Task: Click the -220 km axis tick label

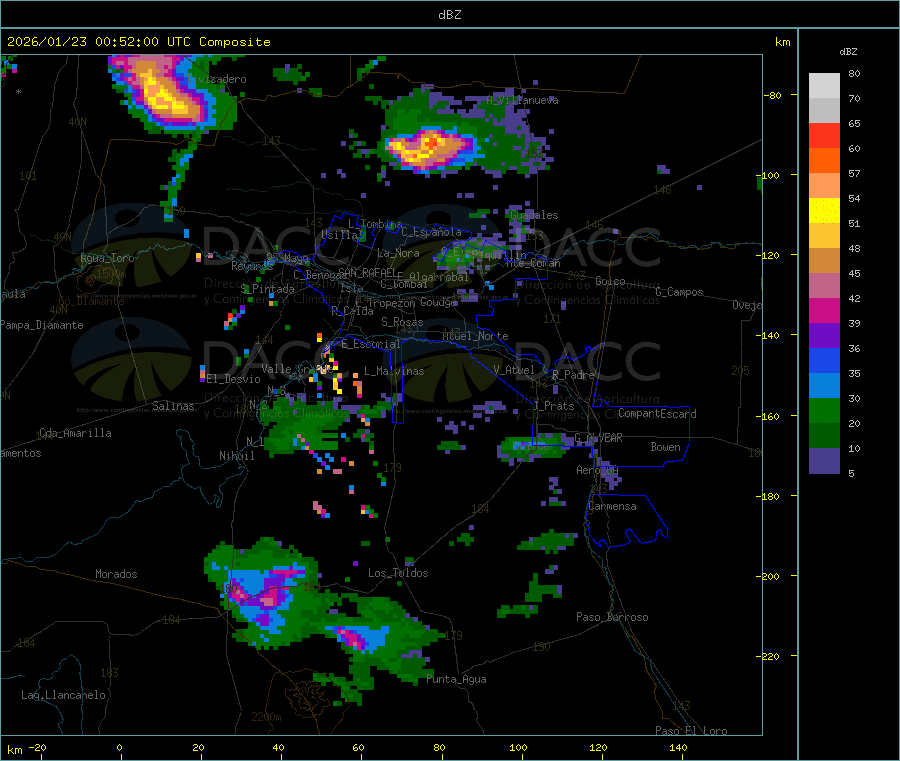Action: click(768, 656)
